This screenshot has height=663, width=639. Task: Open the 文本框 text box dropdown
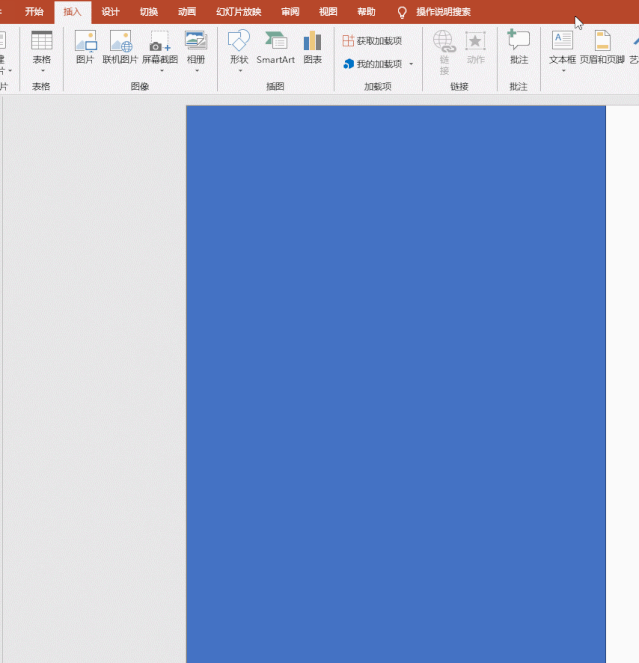[563, 70]
